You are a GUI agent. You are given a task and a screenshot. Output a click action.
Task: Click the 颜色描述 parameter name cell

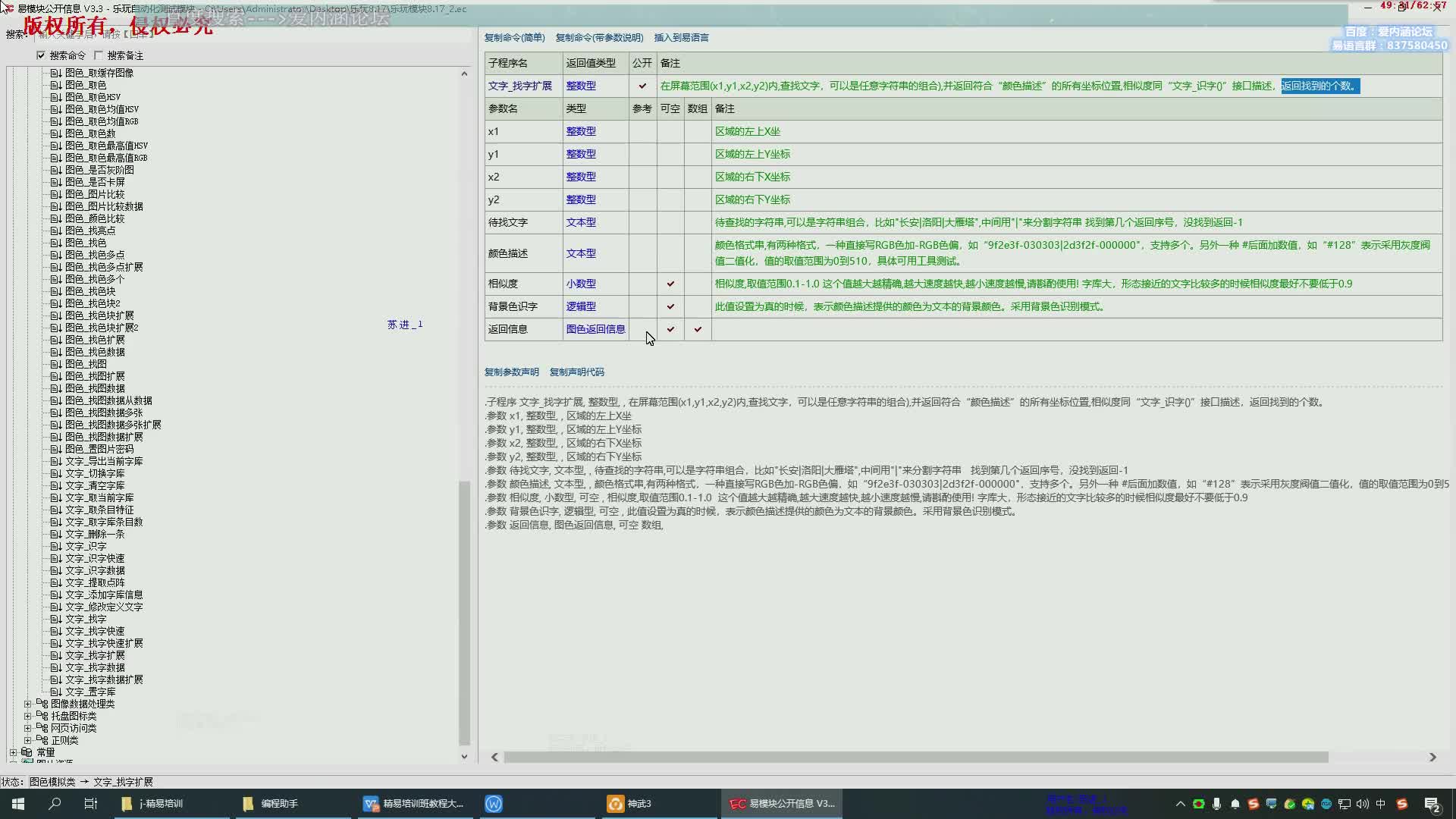tap(524, 253)
